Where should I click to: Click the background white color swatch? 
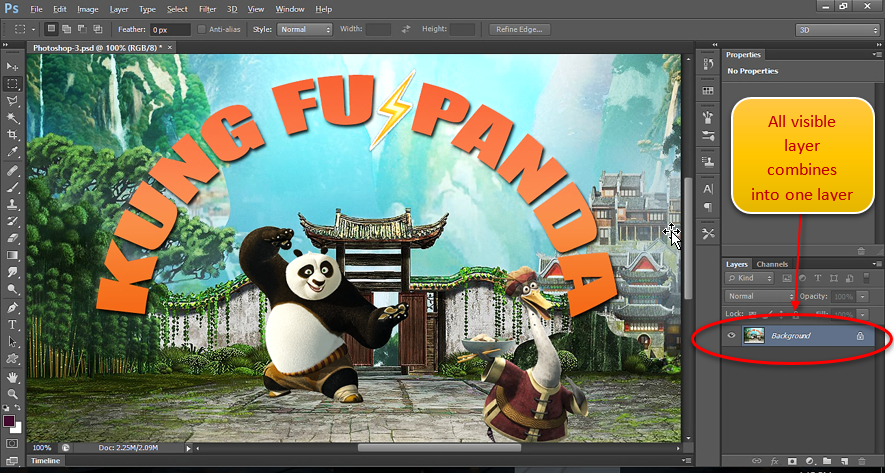pyautogui.click(x=18, y=429)
